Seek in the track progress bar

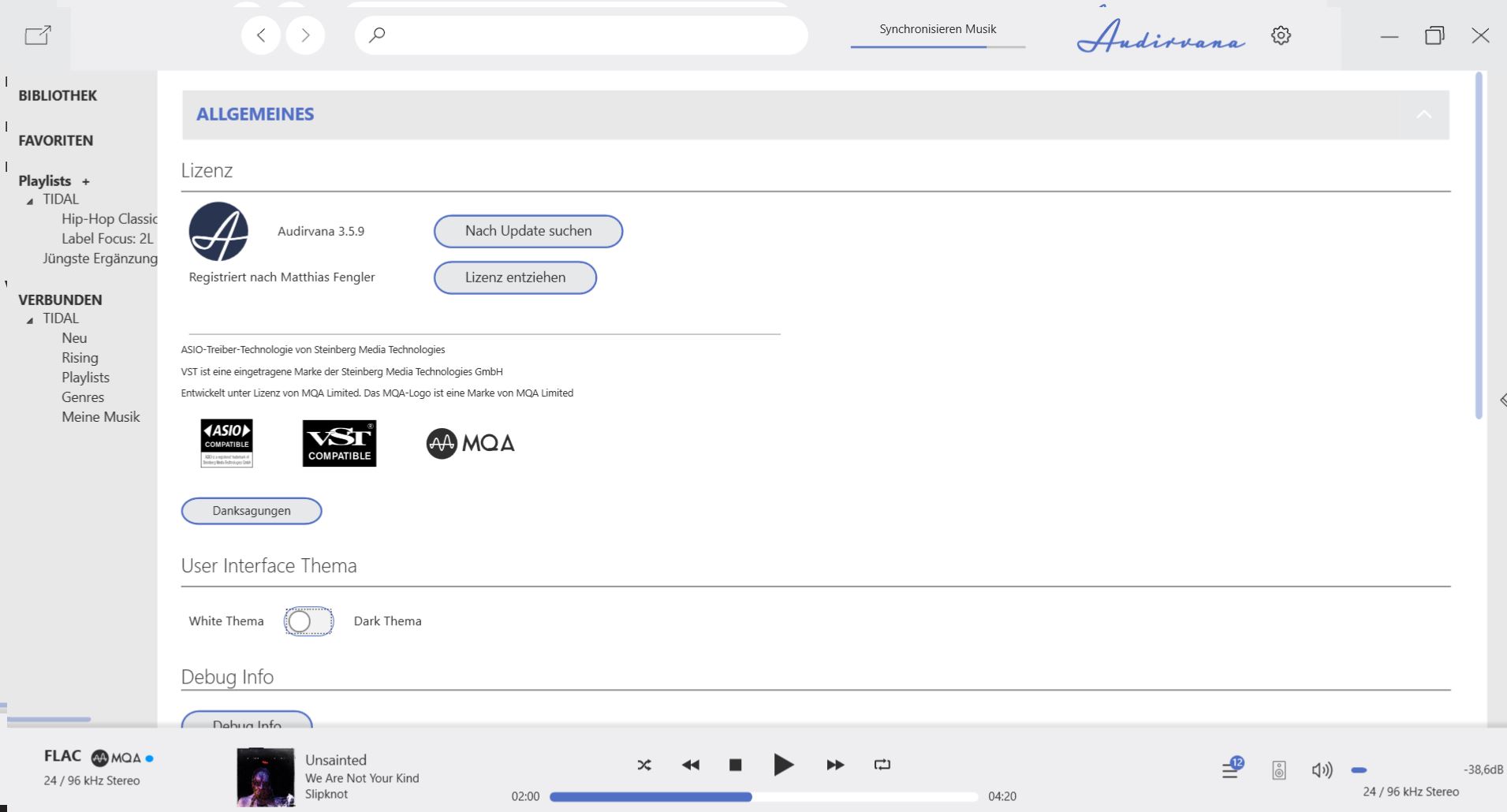pyautogui.click(x=763, y=797)
